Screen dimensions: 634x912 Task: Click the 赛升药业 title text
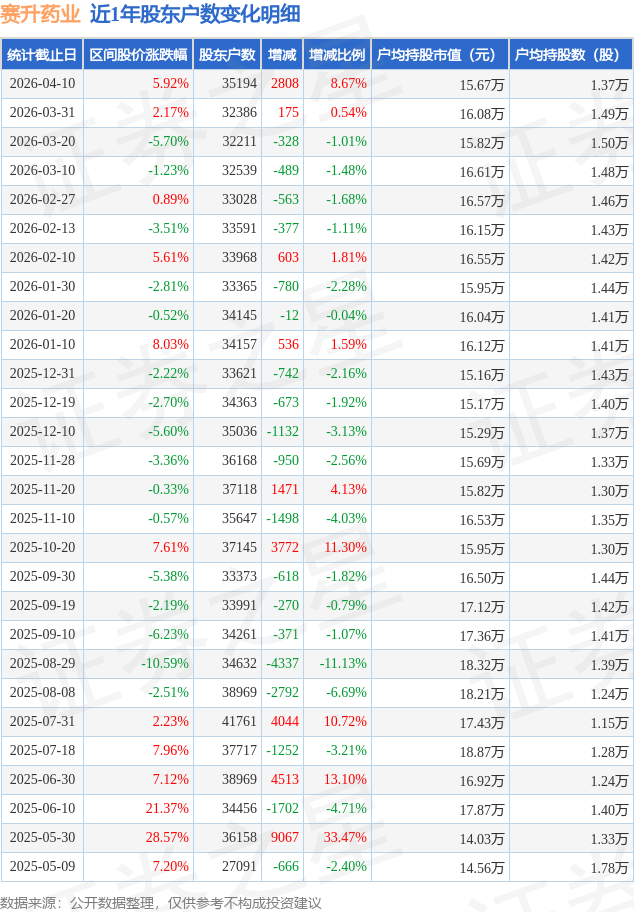click(x=40, y=14)
